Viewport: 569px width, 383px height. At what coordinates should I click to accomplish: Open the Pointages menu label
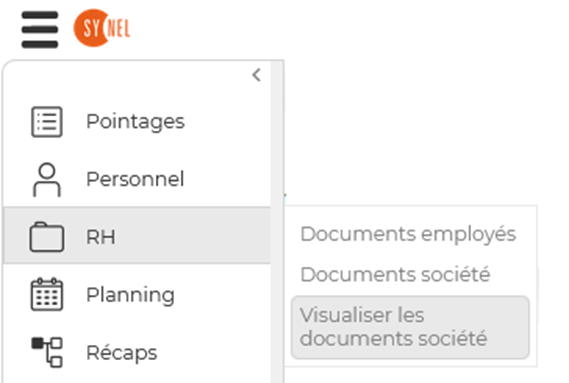point(135,122)
